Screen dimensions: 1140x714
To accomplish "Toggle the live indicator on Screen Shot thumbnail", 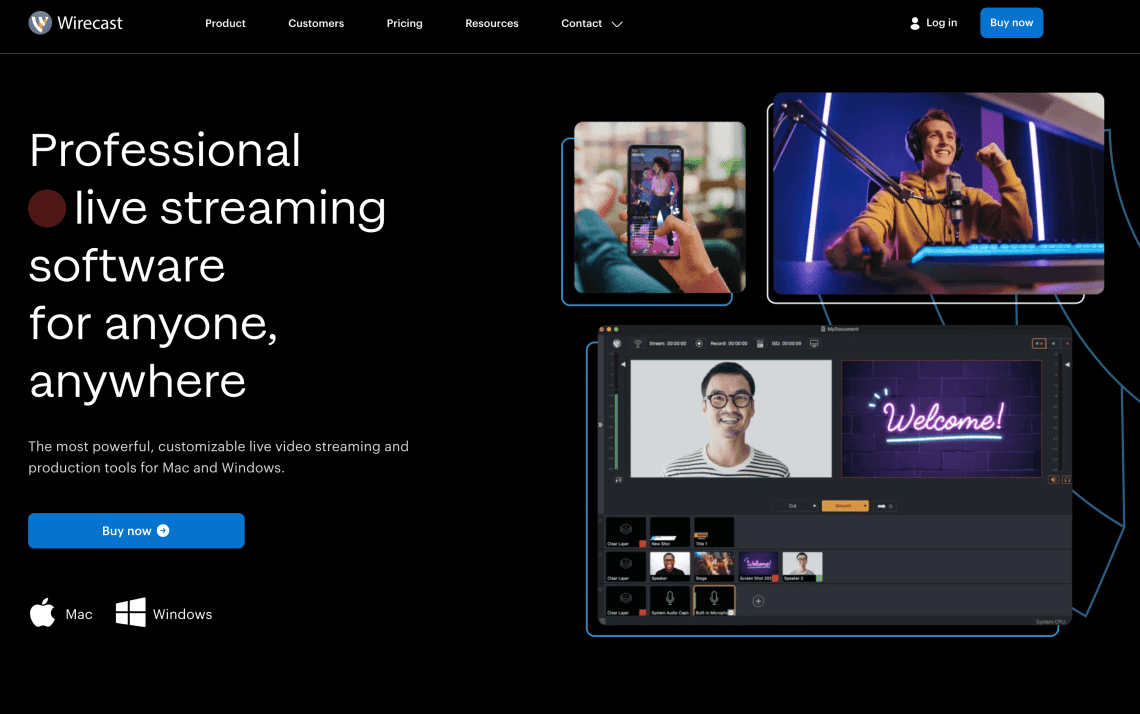I will [775, 576].
